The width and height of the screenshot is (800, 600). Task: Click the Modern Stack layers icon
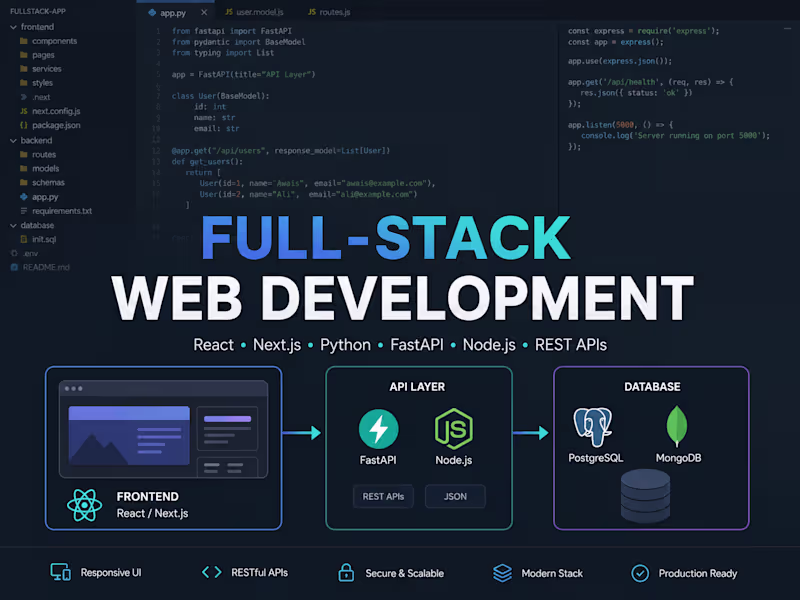pyautogui.click(x=503, y=573)
